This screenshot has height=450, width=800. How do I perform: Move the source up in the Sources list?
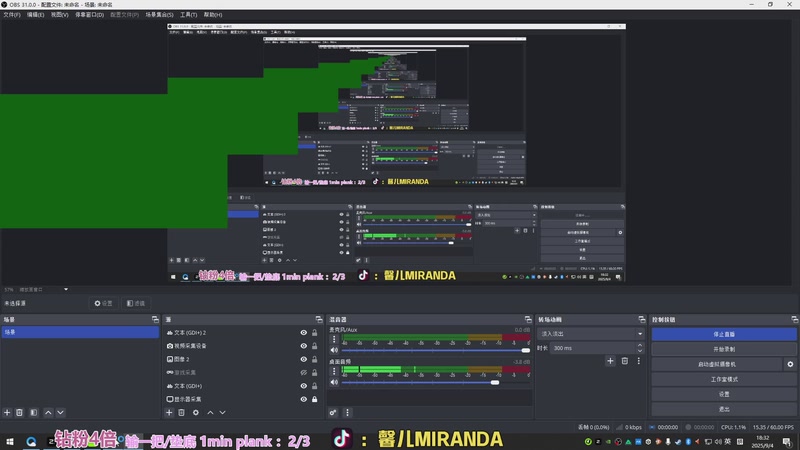pos(210,412)
